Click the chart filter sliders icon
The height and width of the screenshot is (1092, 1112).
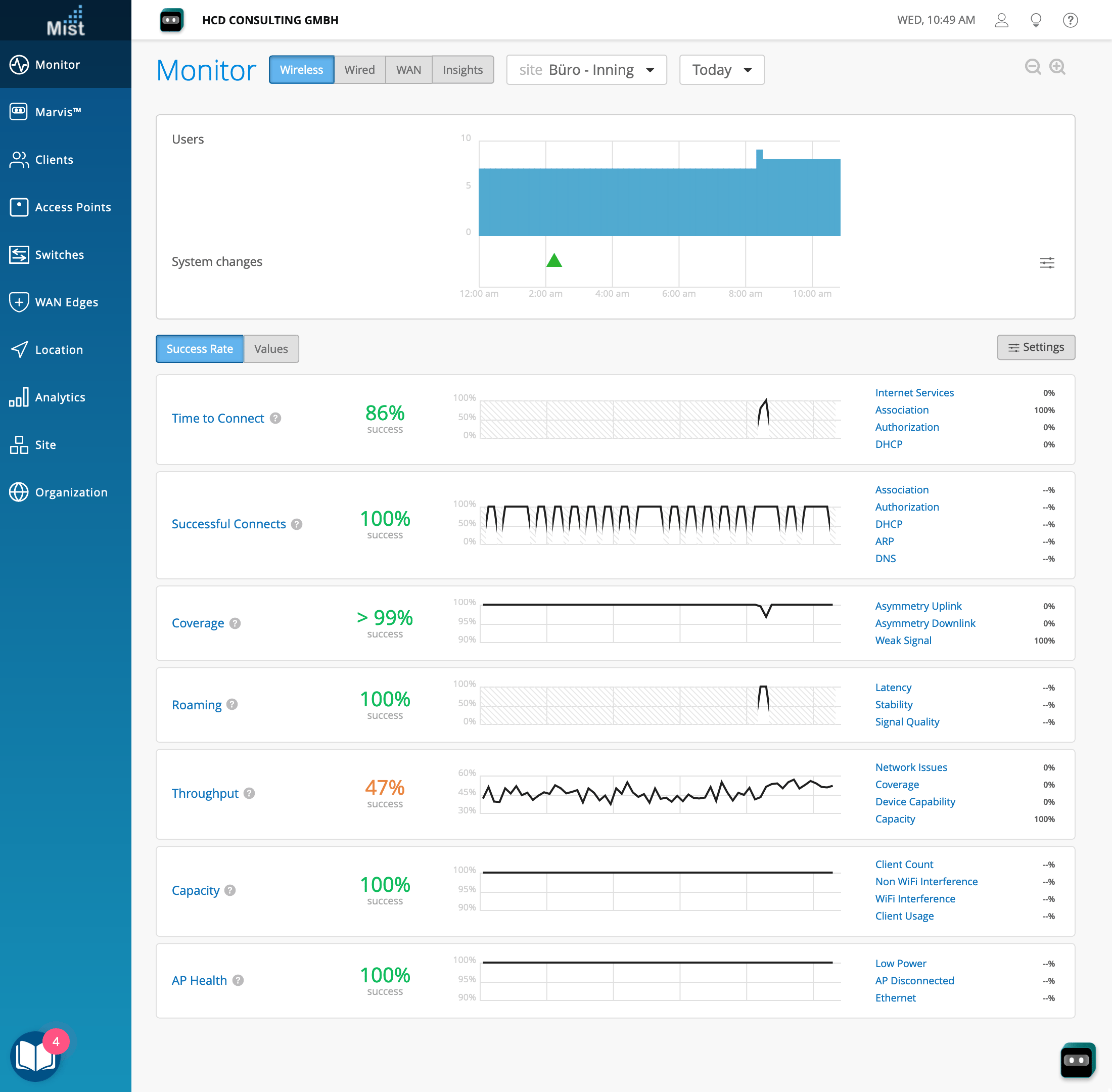coord(1047,263)
